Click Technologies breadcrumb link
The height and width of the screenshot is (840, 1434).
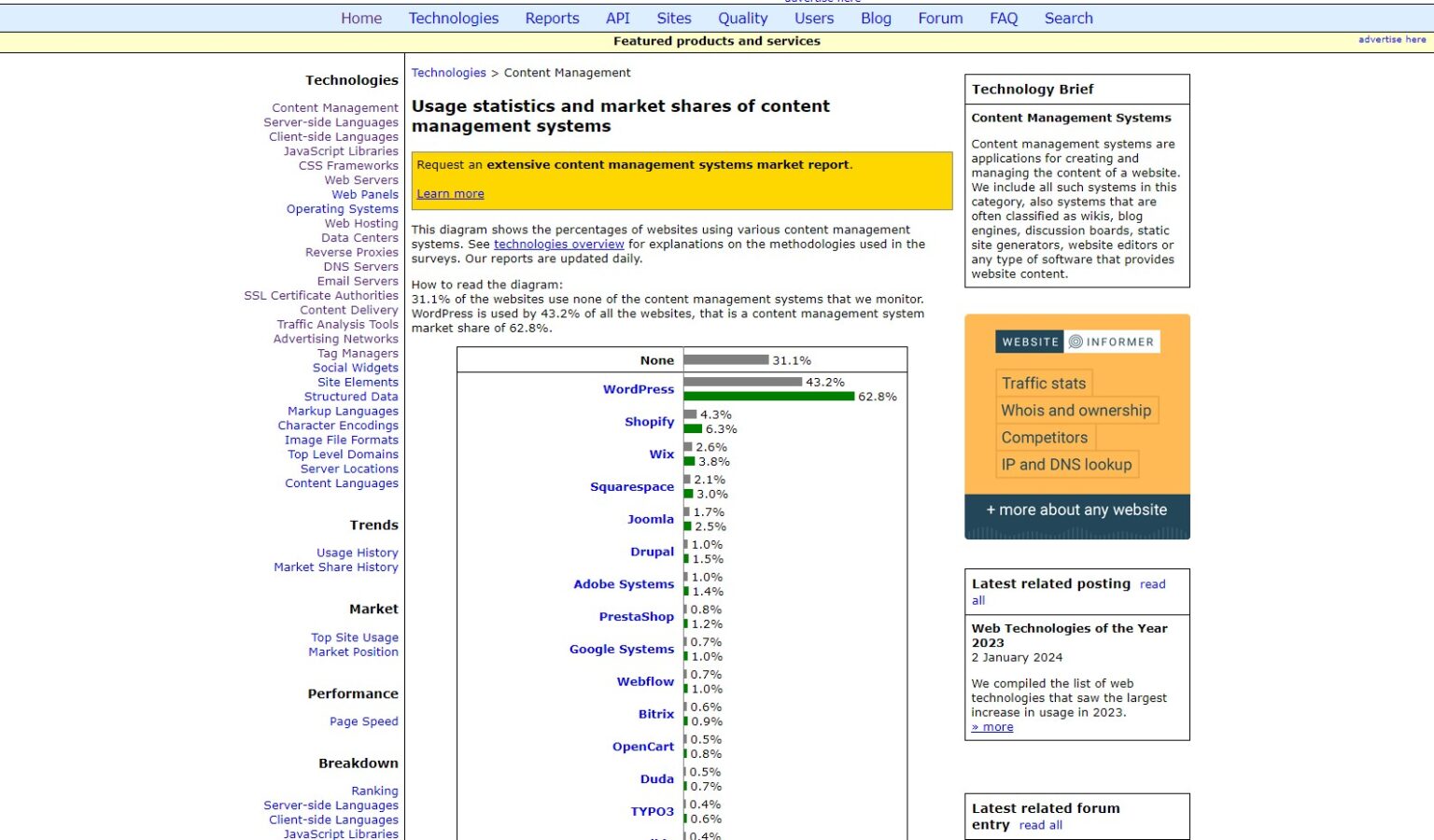point(448,73)
